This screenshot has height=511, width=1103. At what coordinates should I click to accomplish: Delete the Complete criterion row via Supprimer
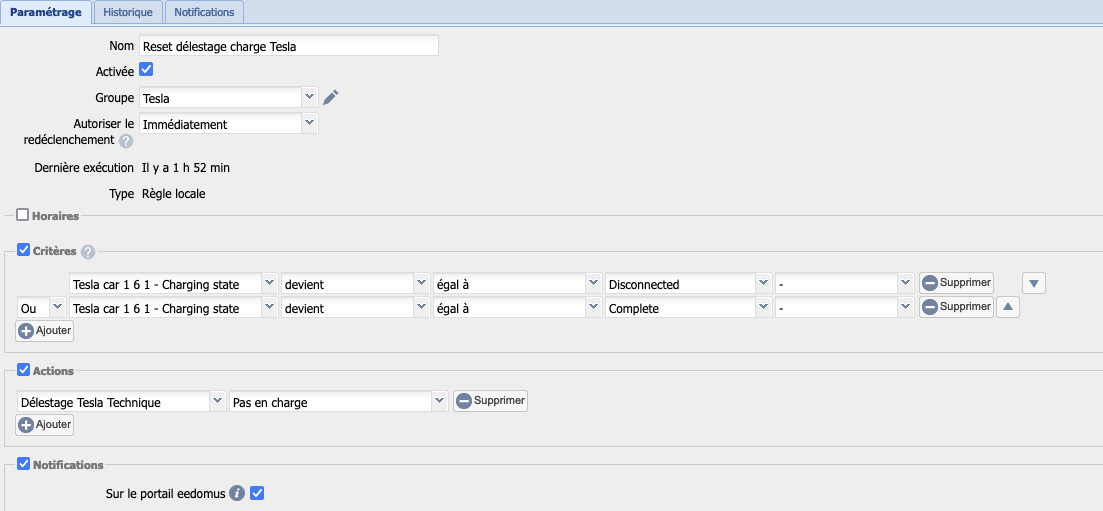pos(956,307)
